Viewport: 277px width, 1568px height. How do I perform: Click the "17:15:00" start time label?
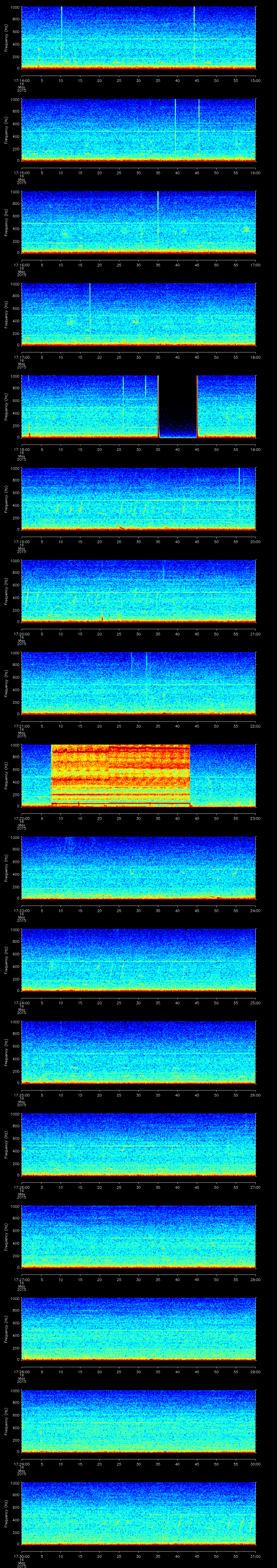click(x=21, y=173)
